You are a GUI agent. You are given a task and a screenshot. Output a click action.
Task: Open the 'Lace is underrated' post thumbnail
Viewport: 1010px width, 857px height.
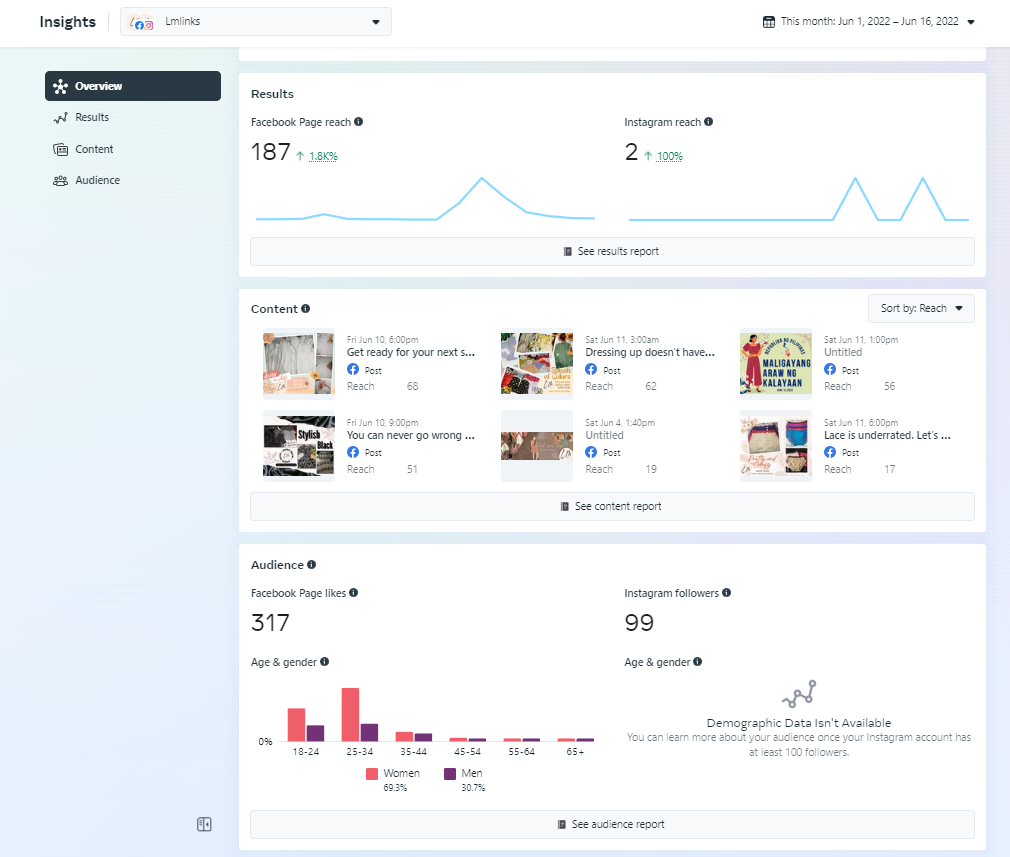(x=776, y=446)
